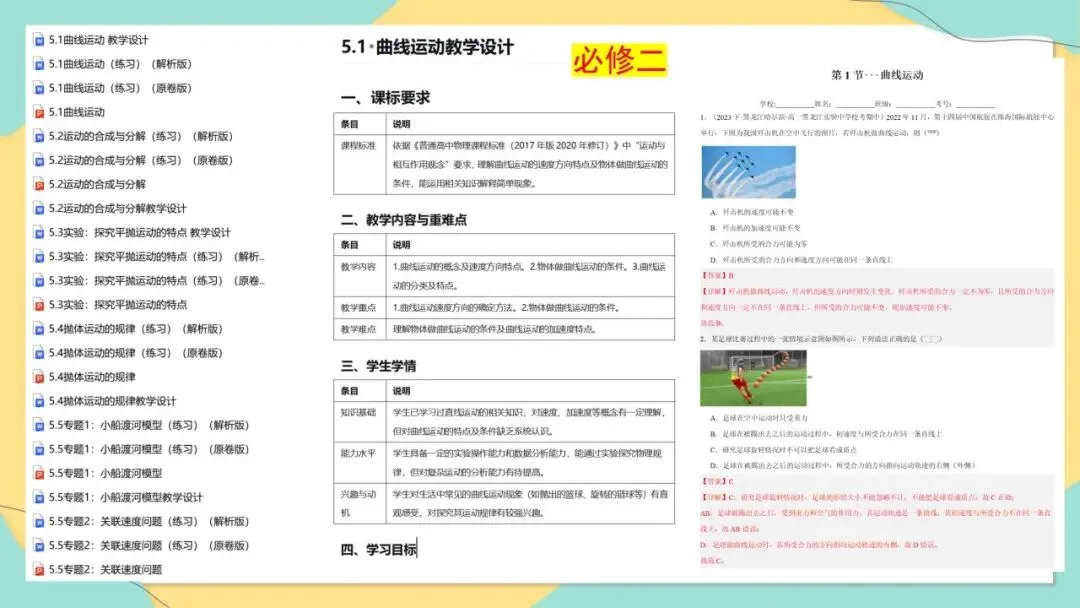Select file name 5.4抛体运动的规律教学设计

112,401
